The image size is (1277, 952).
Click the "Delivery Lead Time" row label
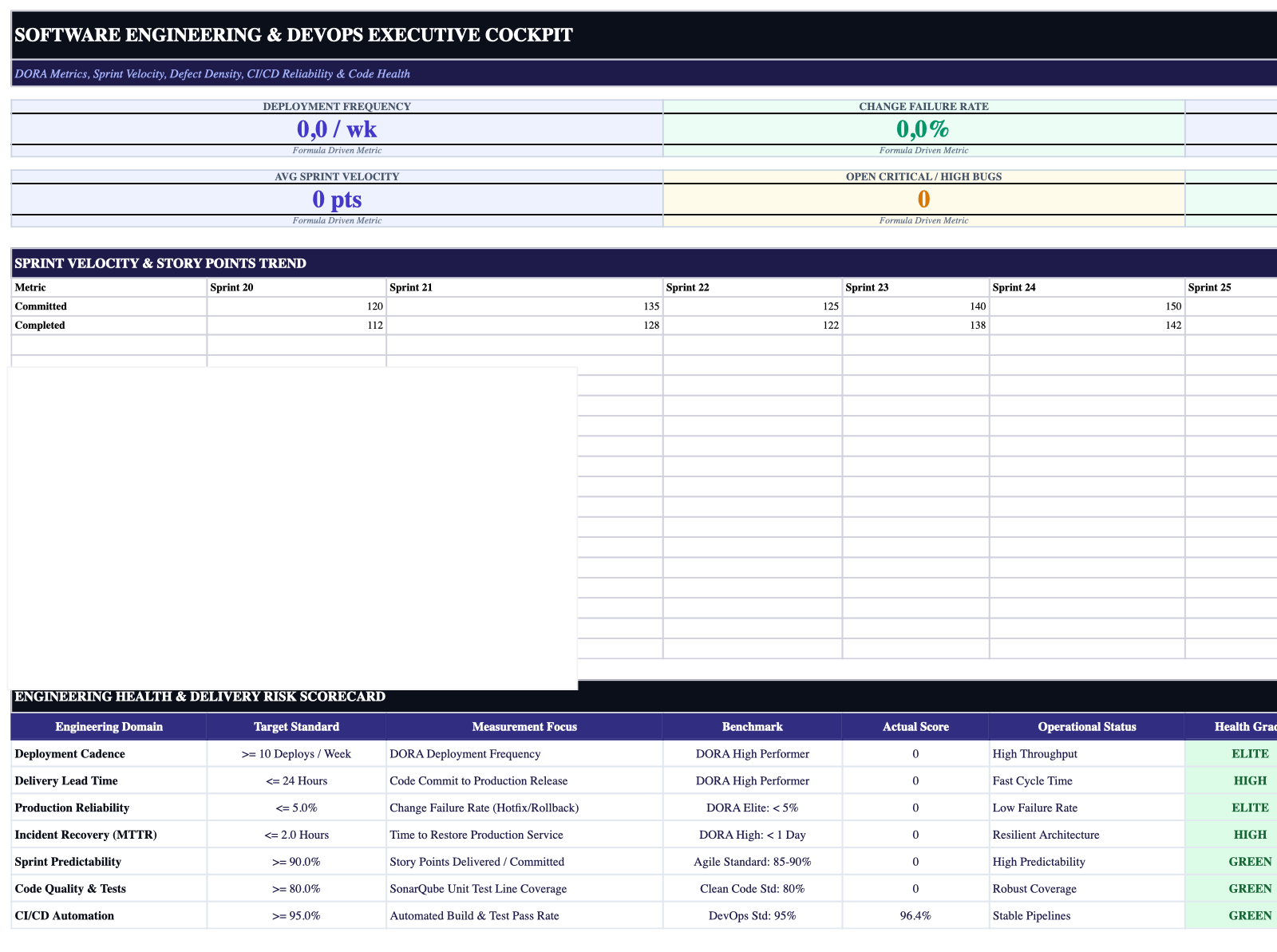(109, 781)
